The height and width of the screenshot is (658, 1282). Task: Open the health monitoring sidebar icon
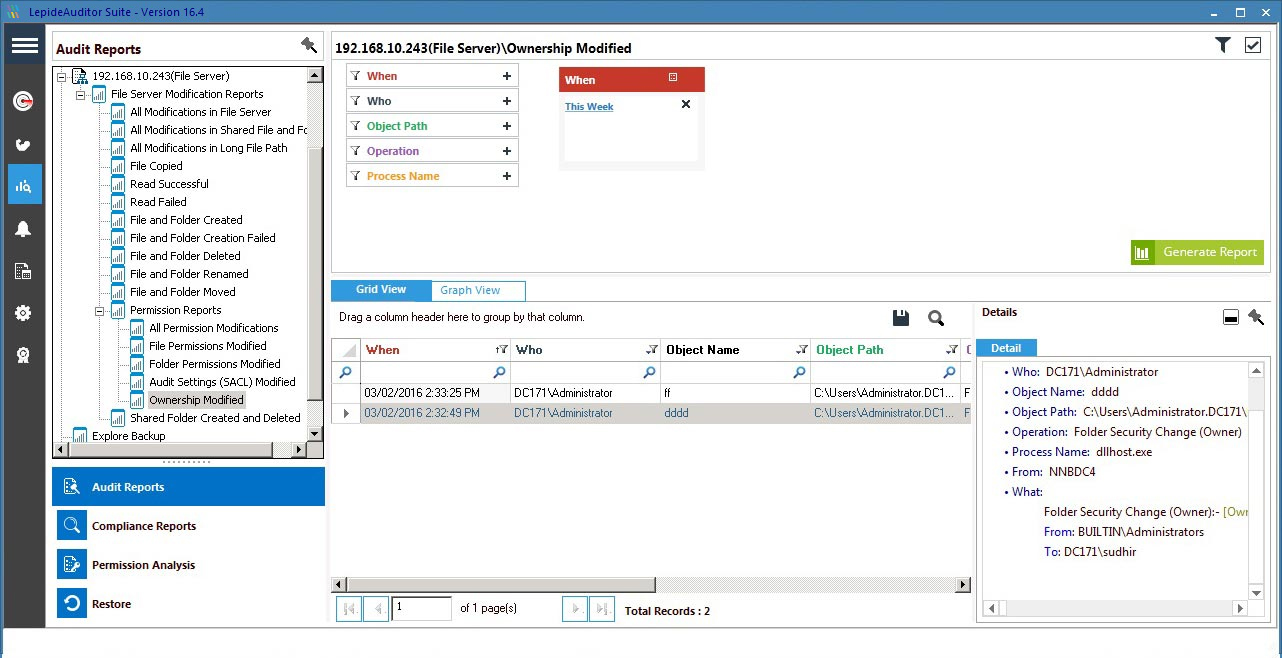(x=24, y=144)
